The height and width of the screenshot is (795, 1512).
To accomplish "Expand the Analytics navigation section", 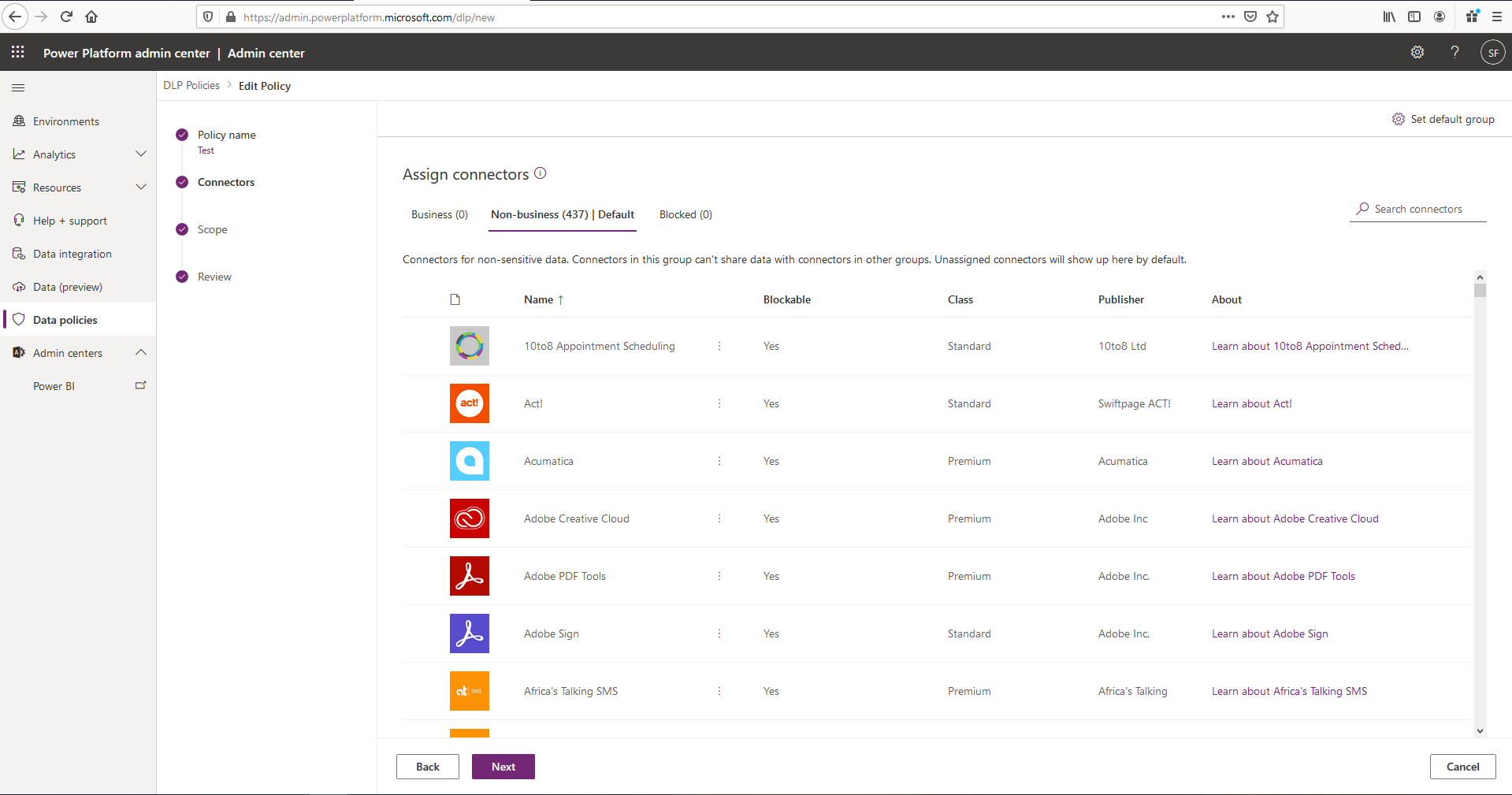I will point(141,154).
